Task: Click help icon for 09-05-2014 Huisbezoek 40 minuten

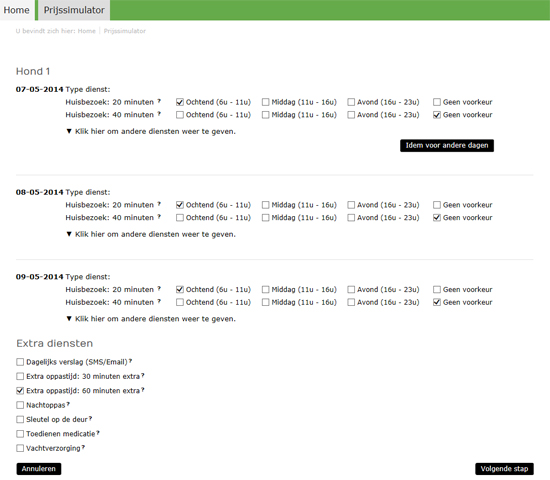Action: click(x=159, y=301)
